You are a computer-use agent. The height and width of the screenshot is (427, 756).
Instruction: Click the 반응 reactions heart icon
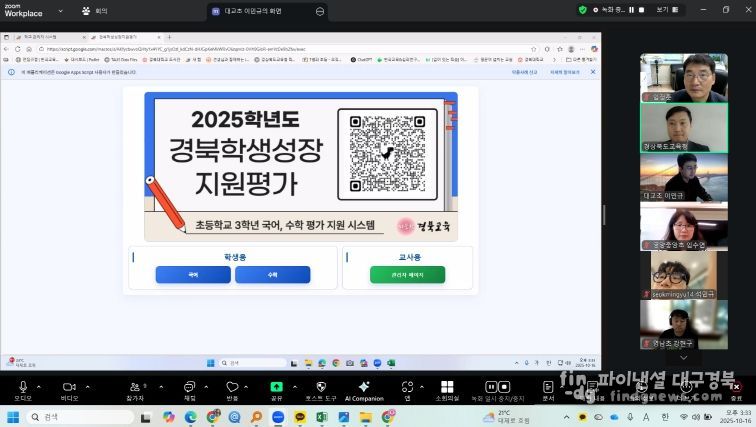pyautogui.click(x=232, y=386)
